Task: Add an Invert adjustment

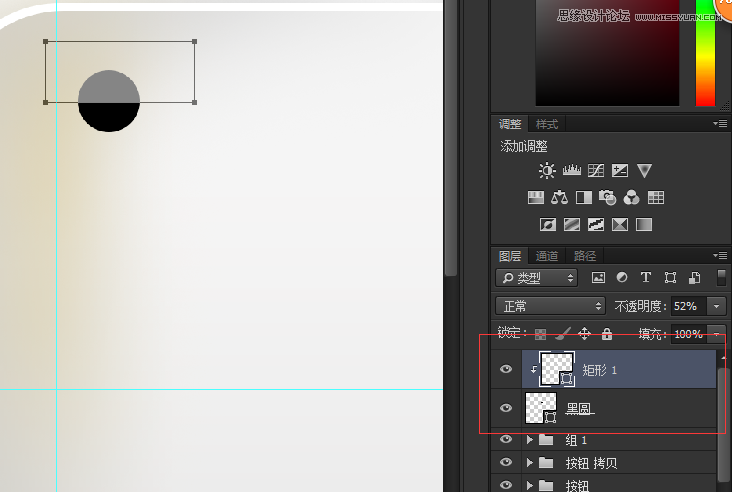Action: click(x=548, y=225)
